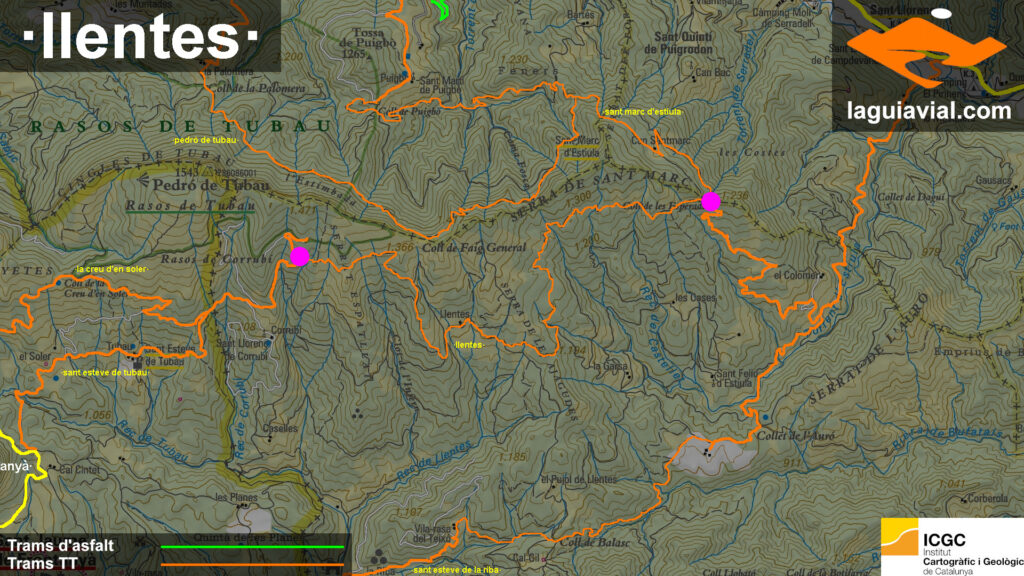Select the Trams d'asfalt legend label

coord(62,546)
